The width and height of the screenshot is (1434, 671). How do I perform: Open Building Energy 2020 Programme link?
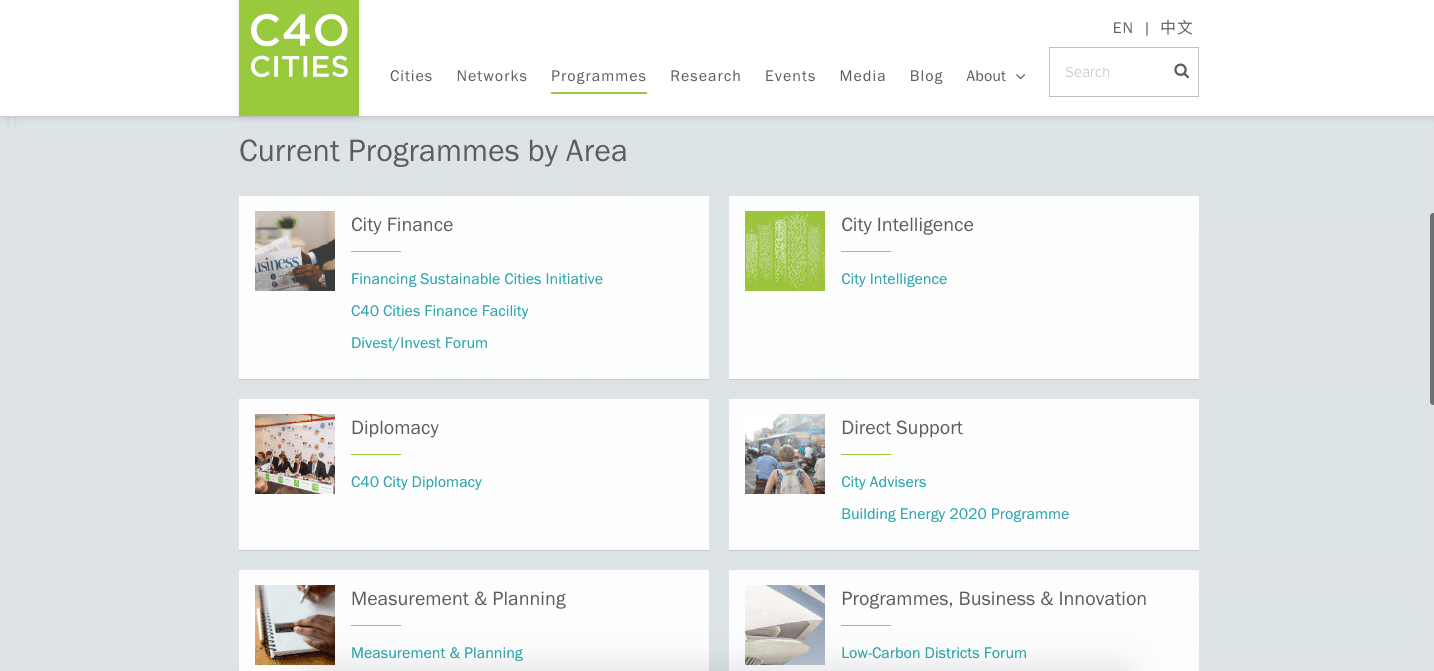[x=955, y=514]
